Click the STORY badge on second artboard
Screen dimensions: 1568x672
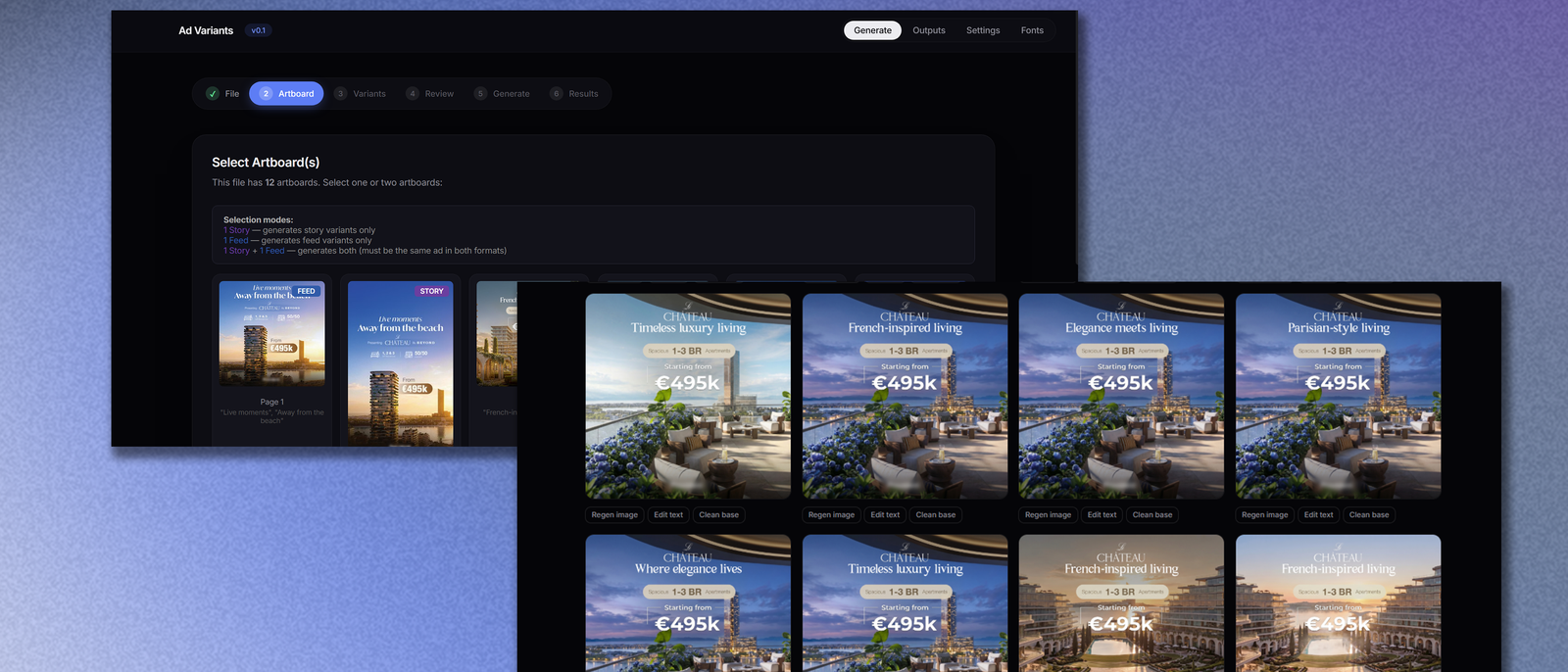431,291
